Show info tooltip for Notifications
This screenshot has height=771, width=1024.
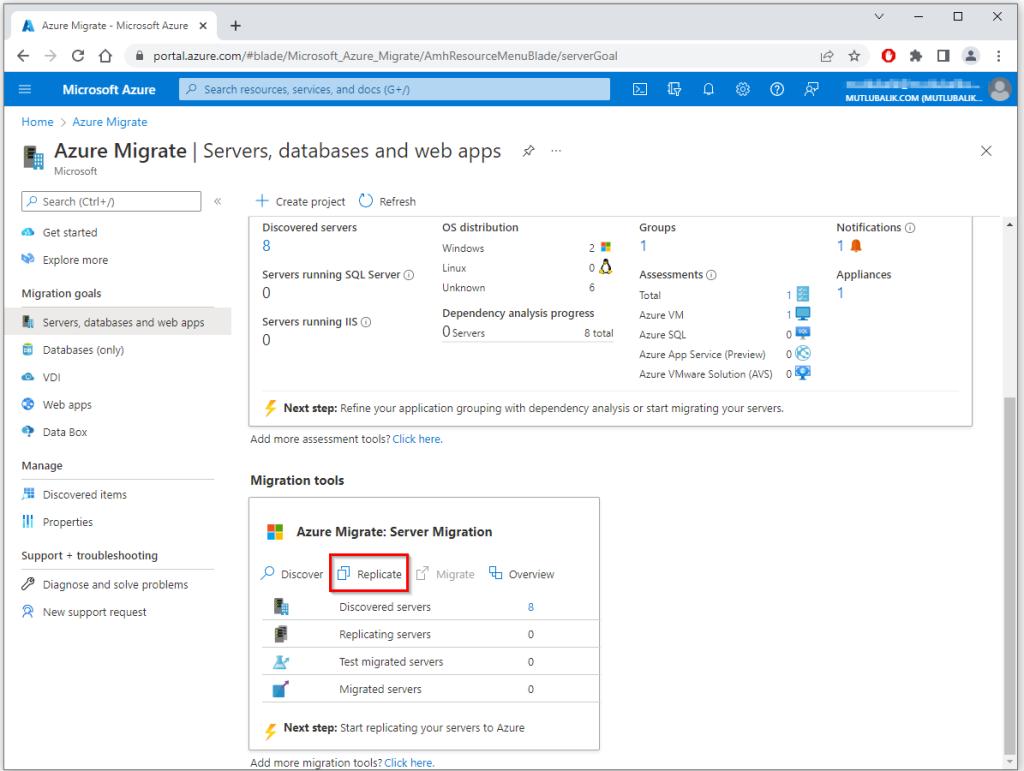910,228
